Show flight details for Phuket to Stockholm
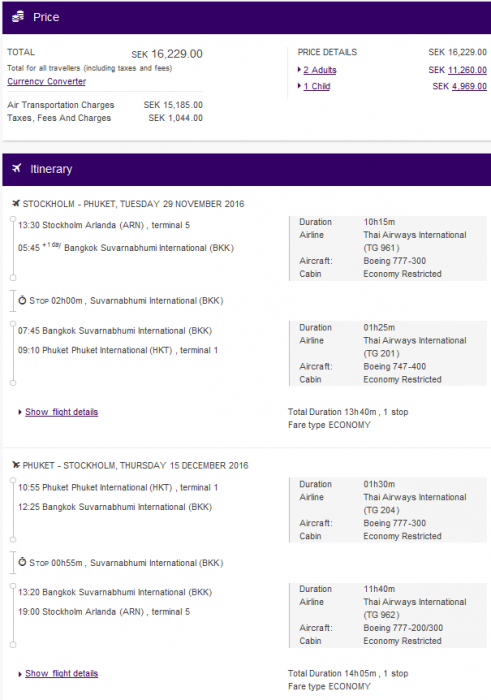 point(62,674)
